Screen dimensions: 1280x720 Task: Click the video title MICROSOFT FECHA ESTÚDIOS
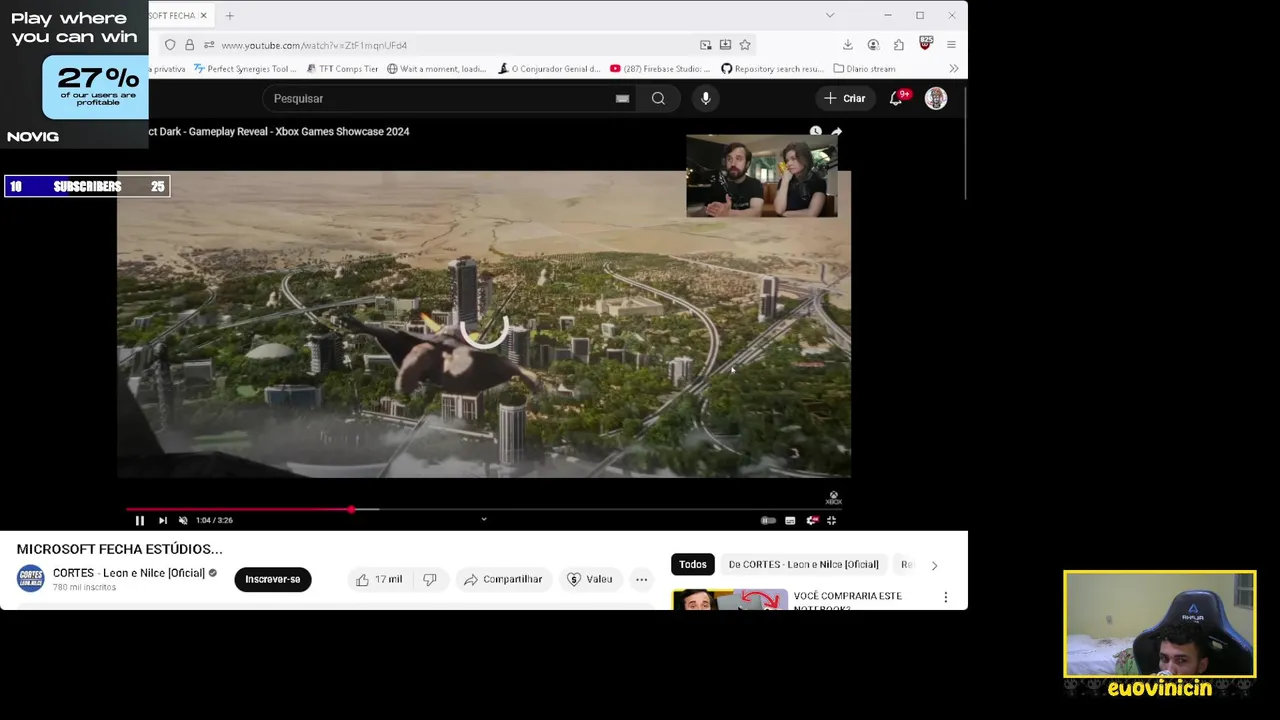coord(120,549)
